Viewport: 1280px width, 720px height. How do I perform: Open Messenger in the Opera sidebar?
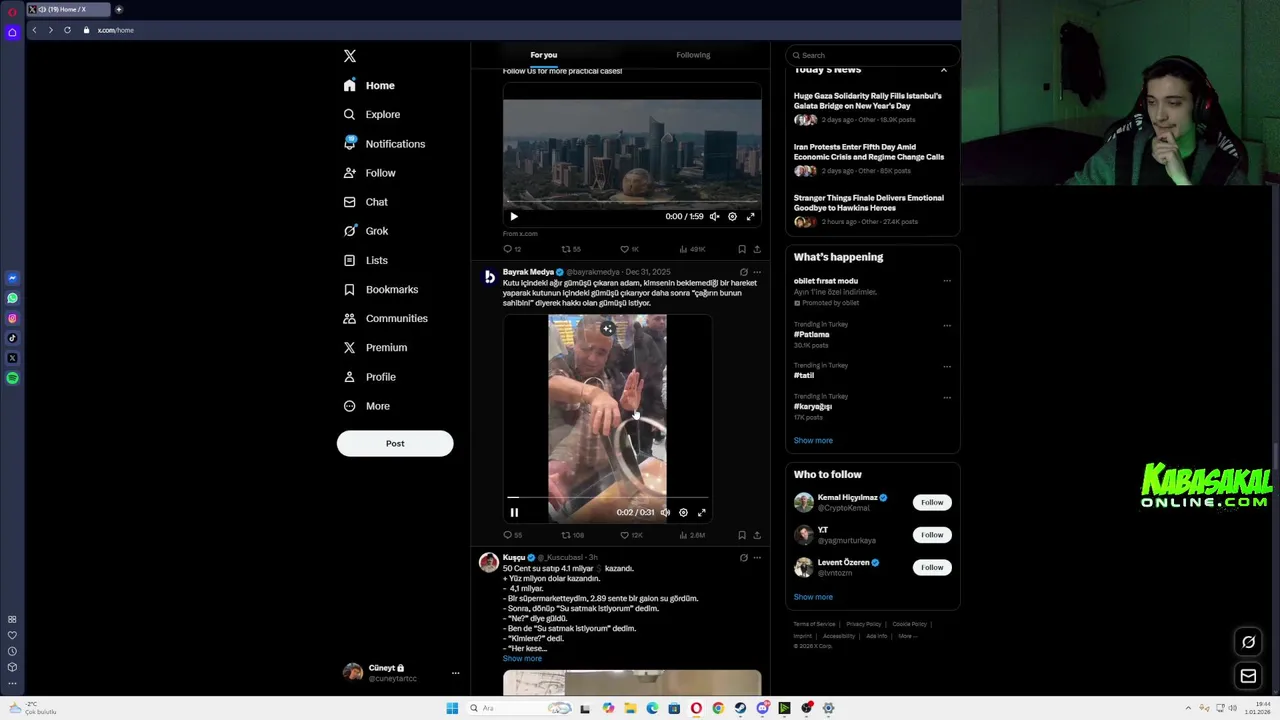12,278
